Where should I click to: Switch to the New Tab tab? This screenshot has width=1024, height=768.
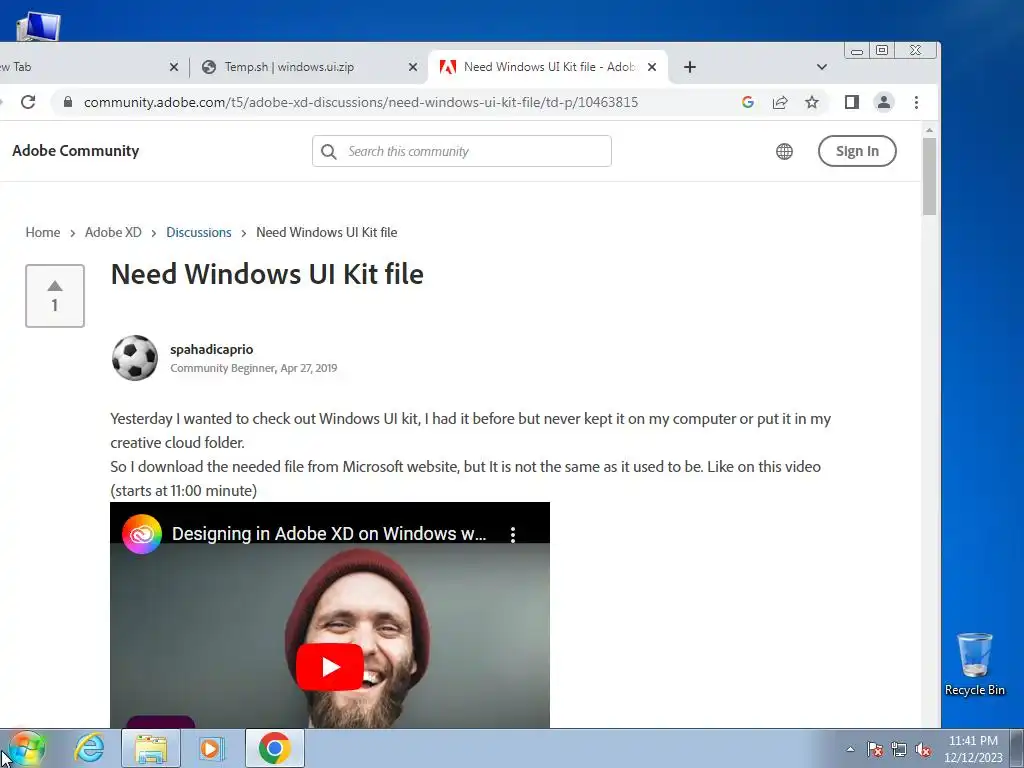[x=85, y=67]
